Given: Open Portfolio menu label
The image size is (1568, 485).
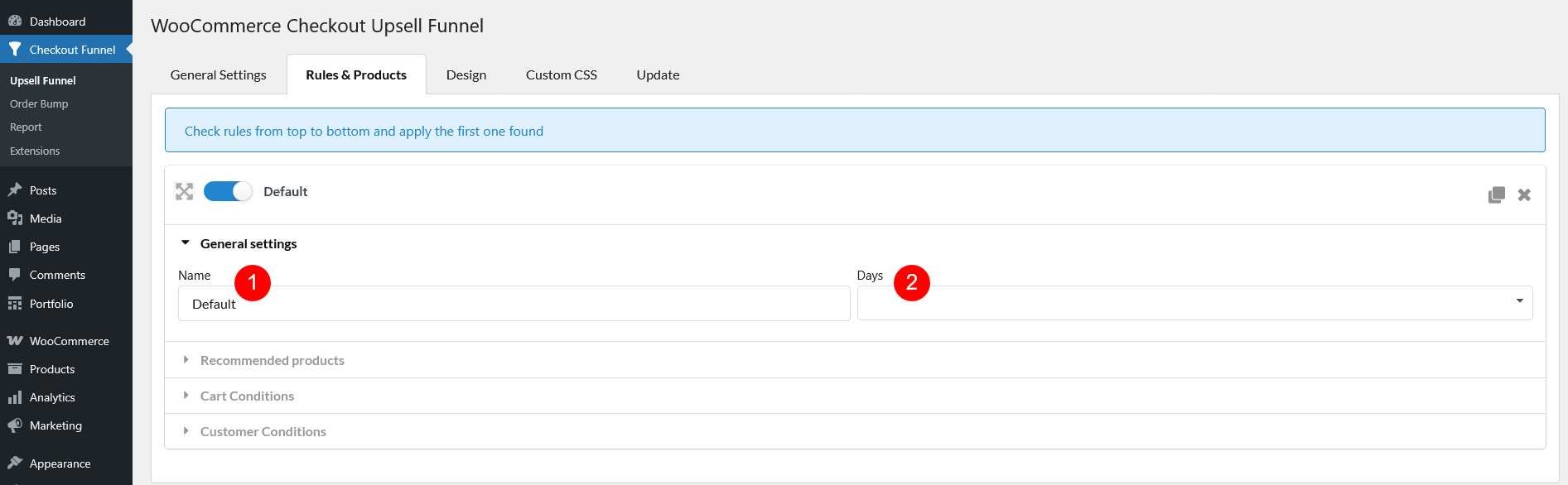Looking at the screenshot, I should coord(51,304).
